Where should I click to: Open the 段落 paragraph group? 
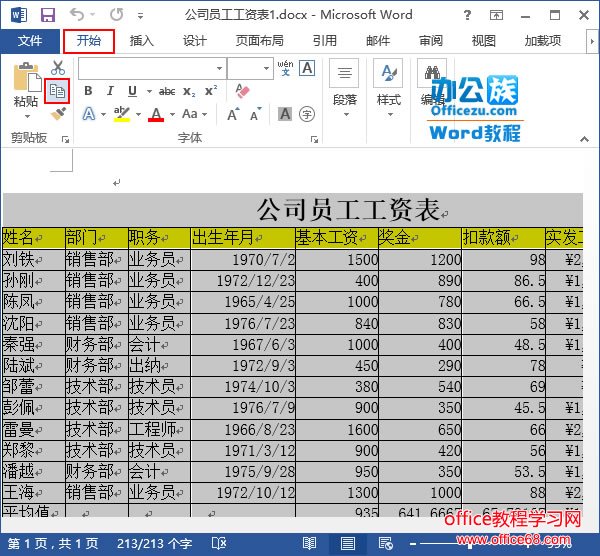pos(344,88)
